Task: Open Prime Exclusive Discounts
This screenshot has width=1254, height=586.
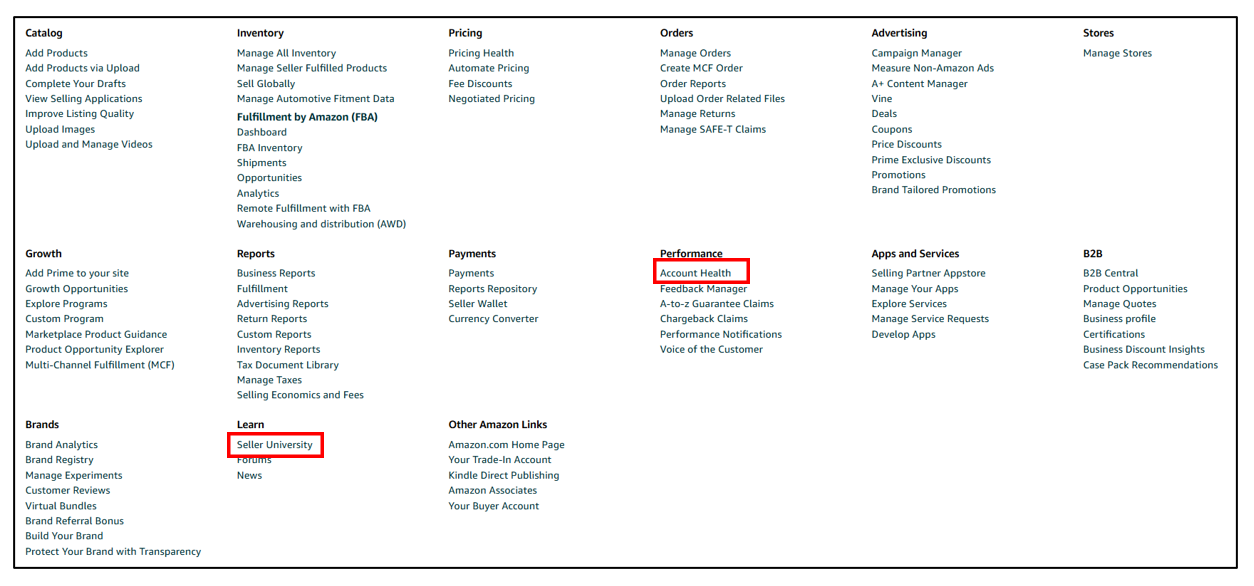Action: click(x=931, y=160)
